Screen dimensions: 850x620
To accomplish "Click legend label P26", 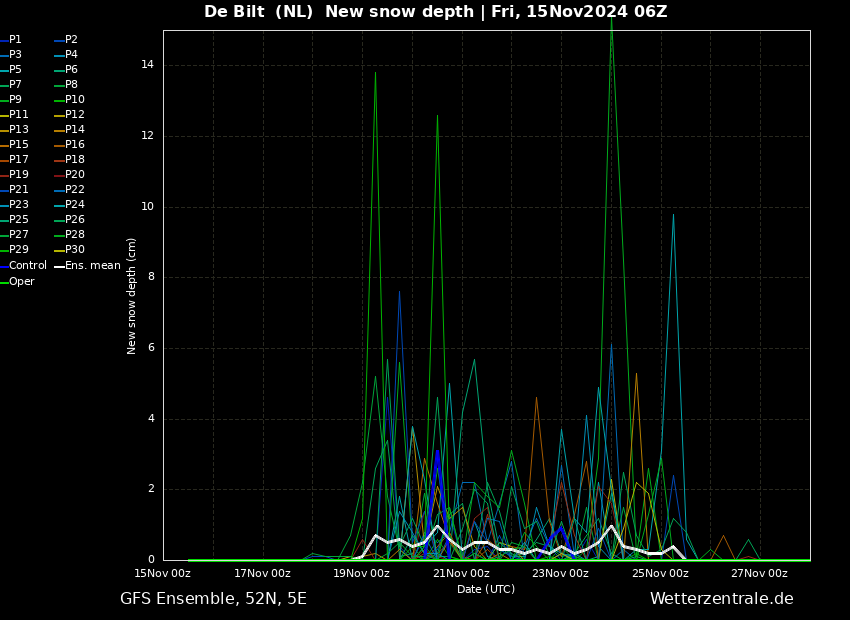I will click(75, 219).
